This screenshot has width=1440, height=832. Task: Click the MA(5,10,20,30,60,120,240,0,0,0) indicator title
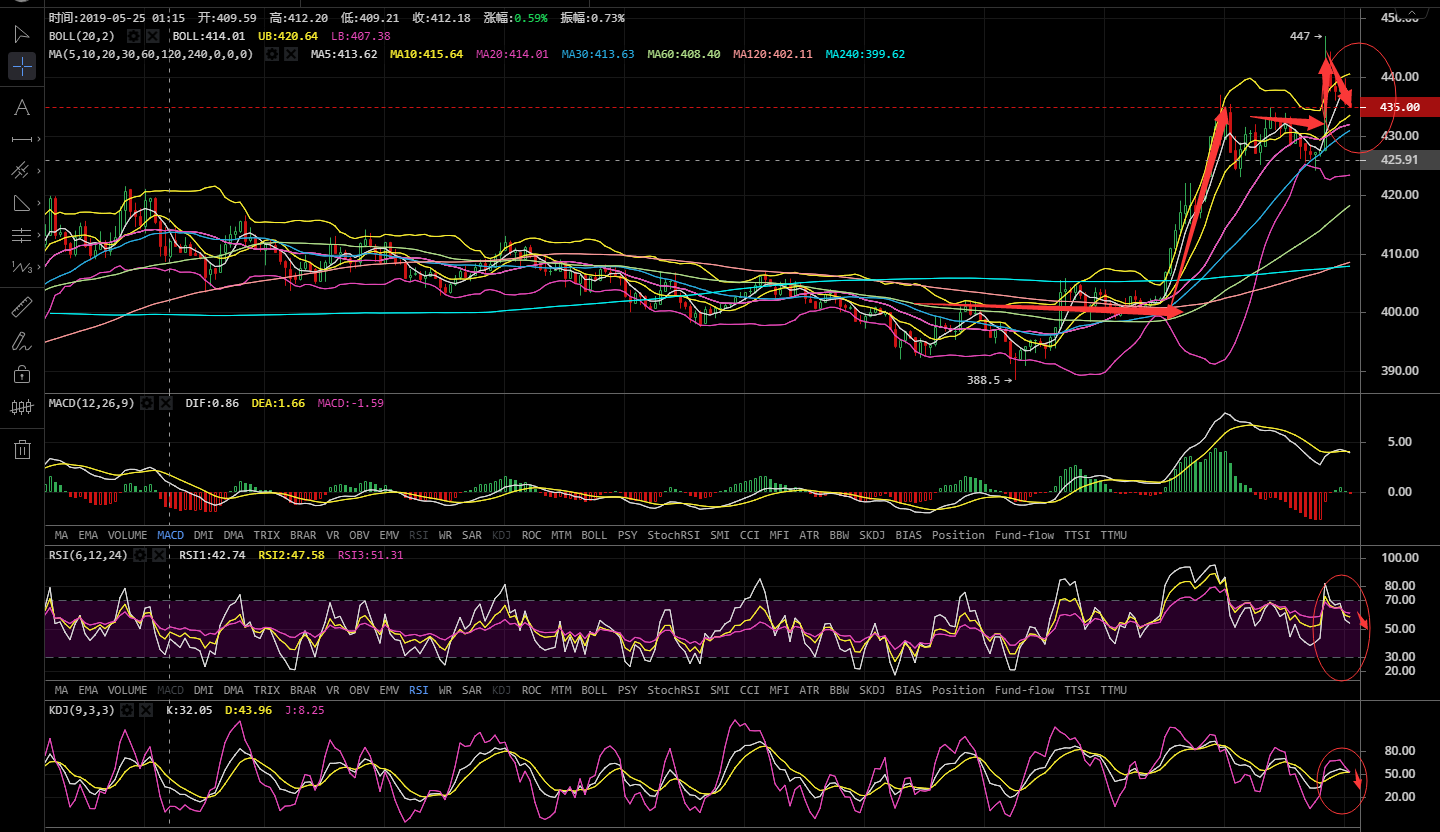coord(151,54)
